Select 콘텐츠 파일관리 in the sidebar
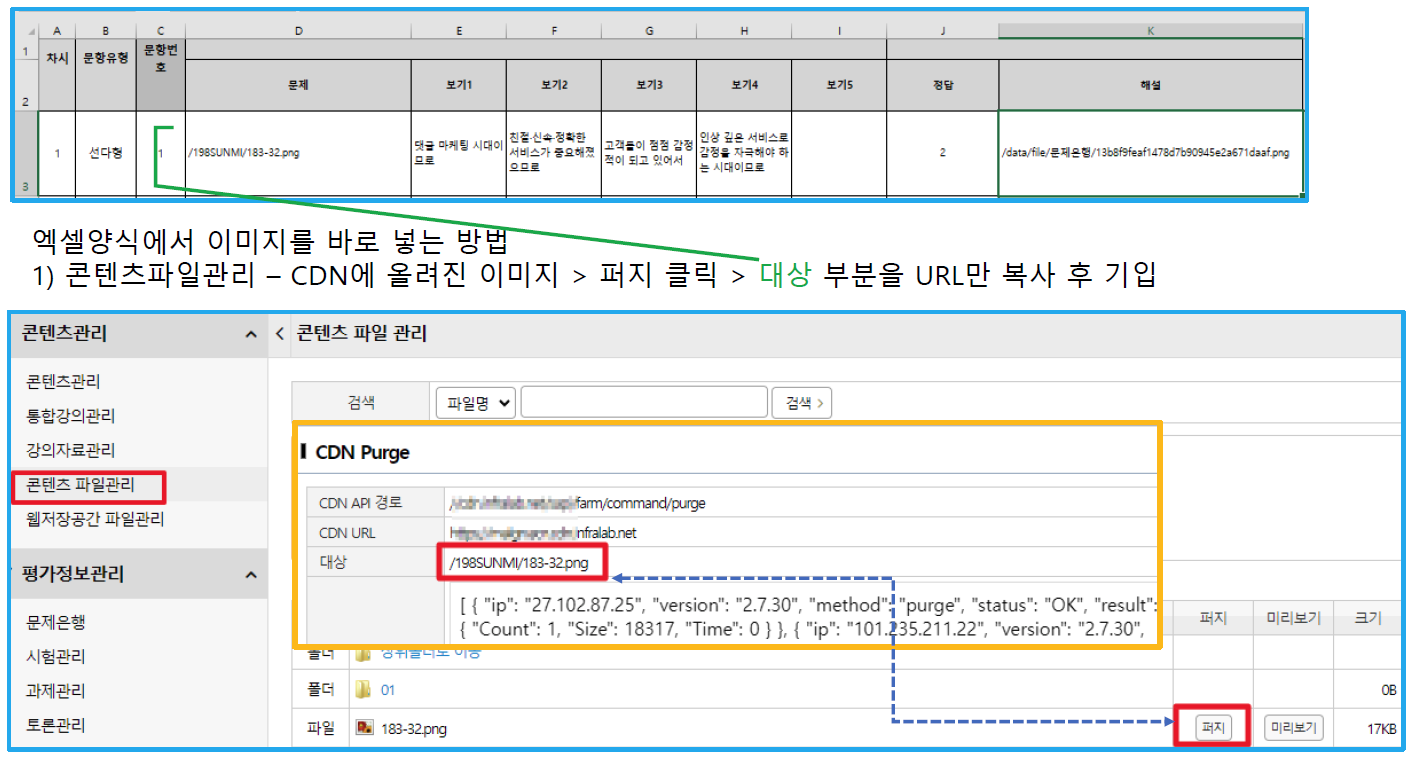 click(81, 485)
